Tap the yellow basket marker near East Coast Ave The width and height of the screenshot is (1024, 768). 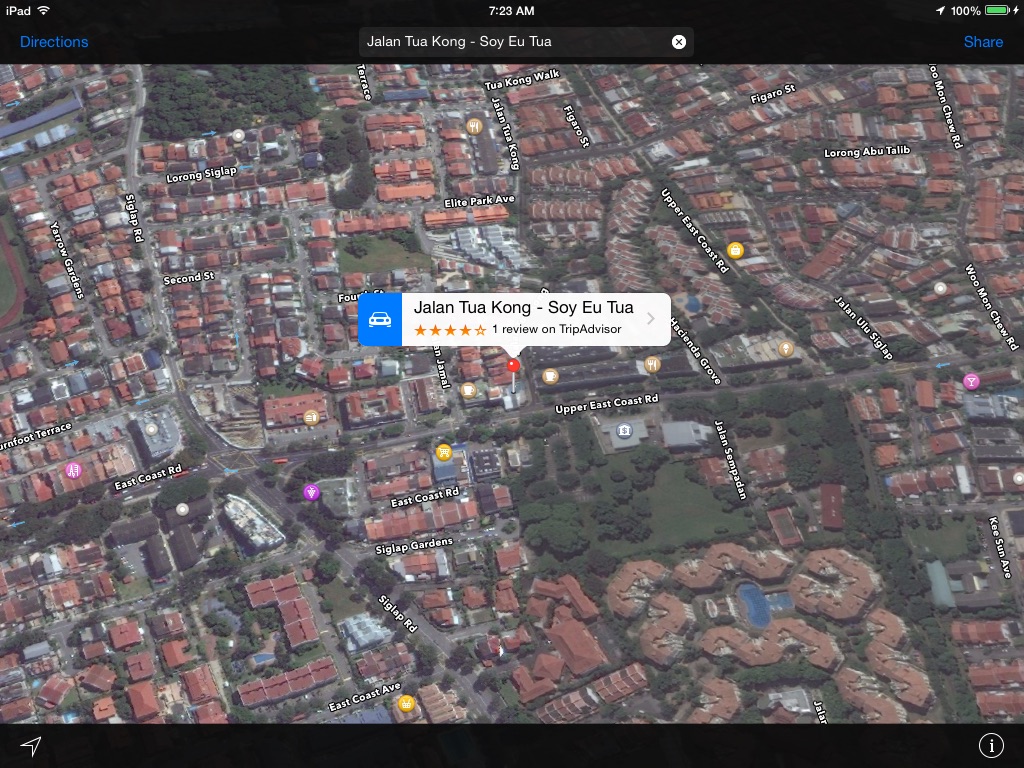(406, 703)
